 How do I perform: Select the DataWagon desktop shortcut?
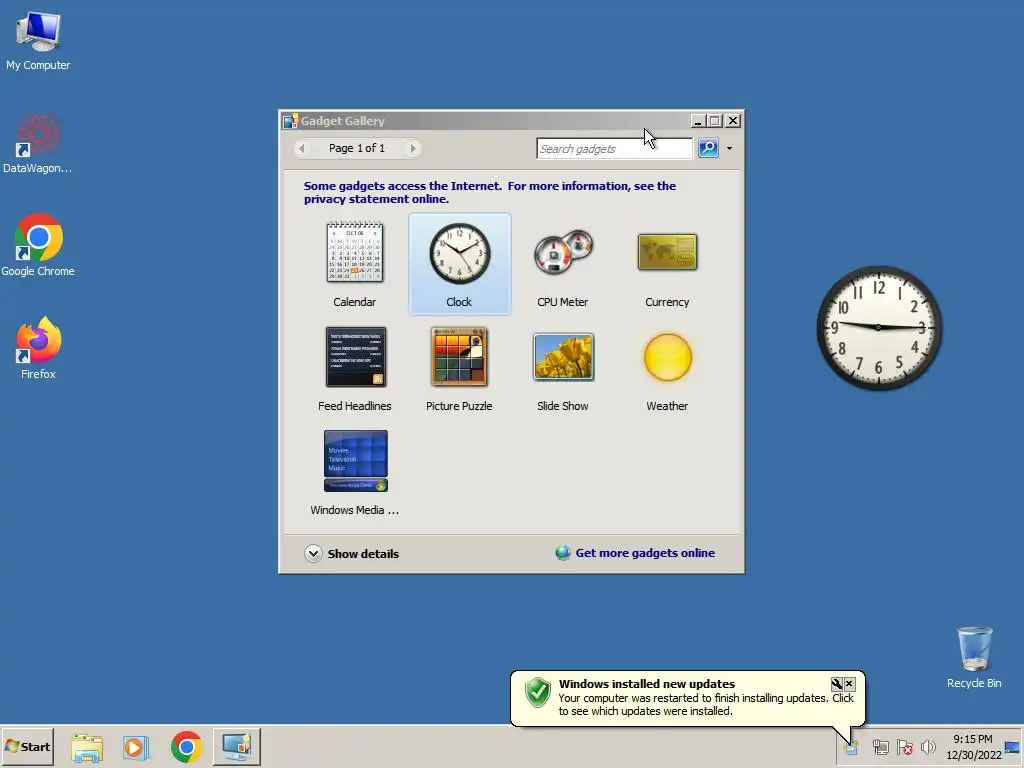pyautogui.click(x=38, y=144)
